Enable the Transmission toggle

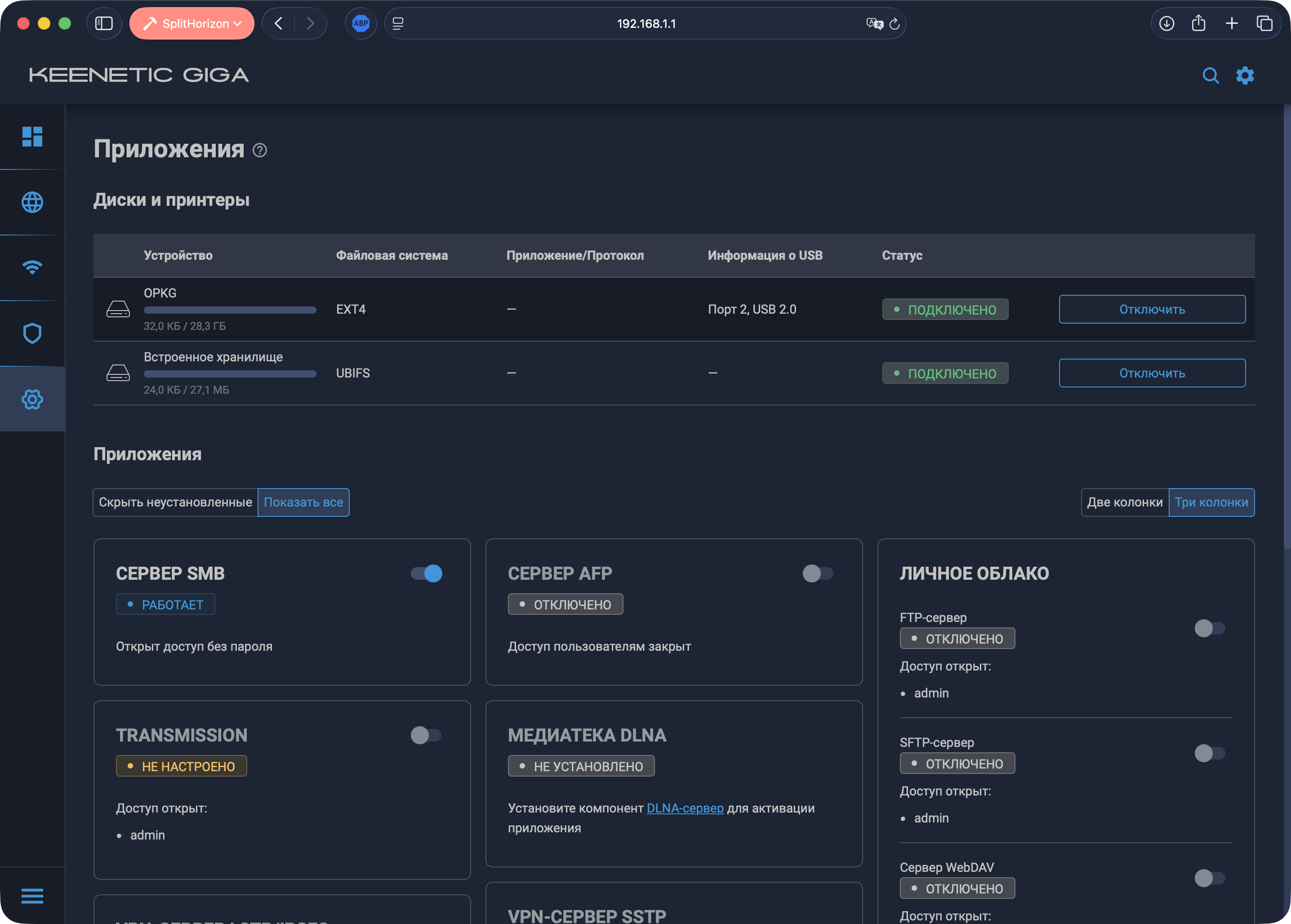427,735
